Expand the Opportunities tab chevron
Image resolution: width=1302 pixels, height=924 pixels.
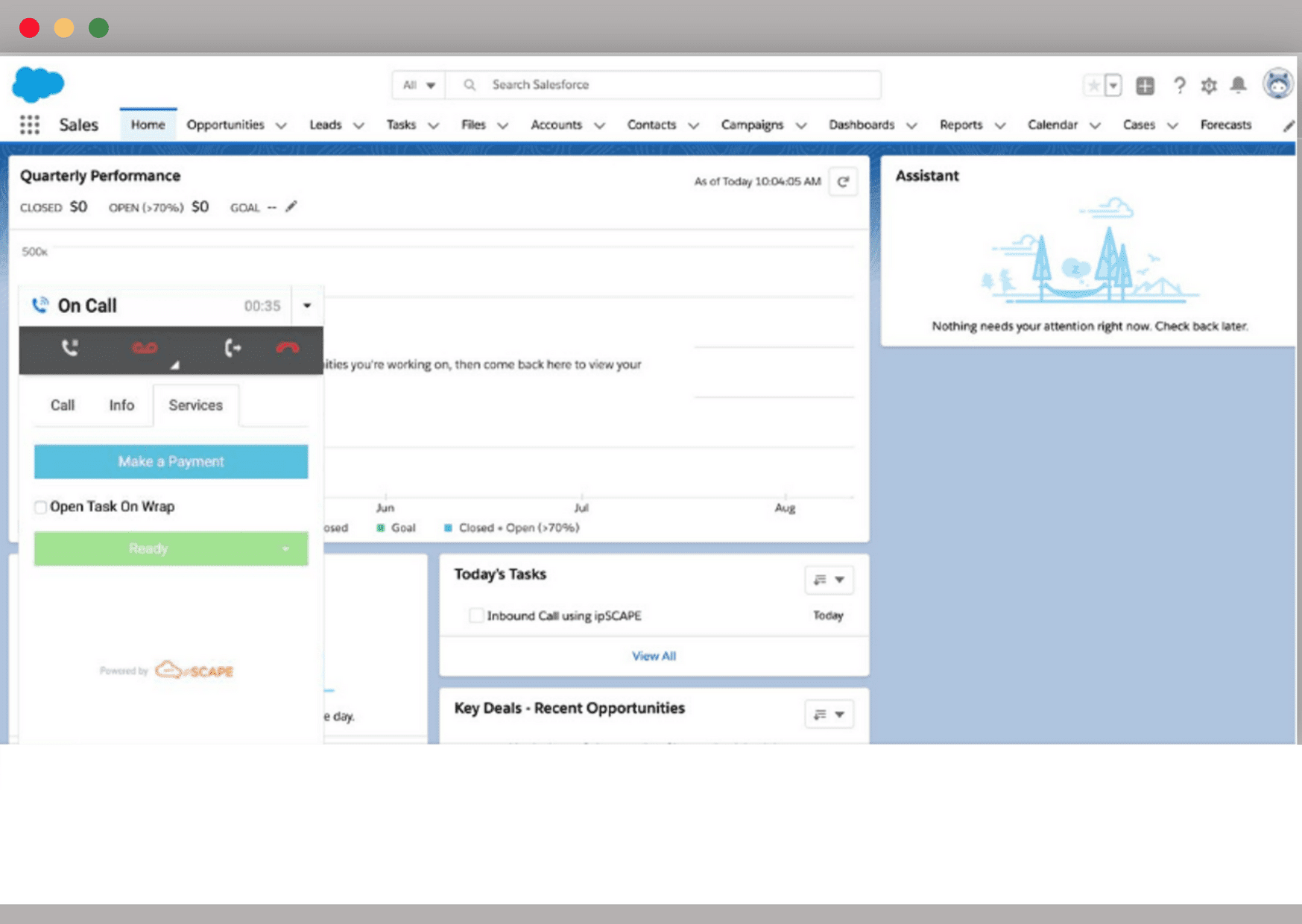(281, 126)
